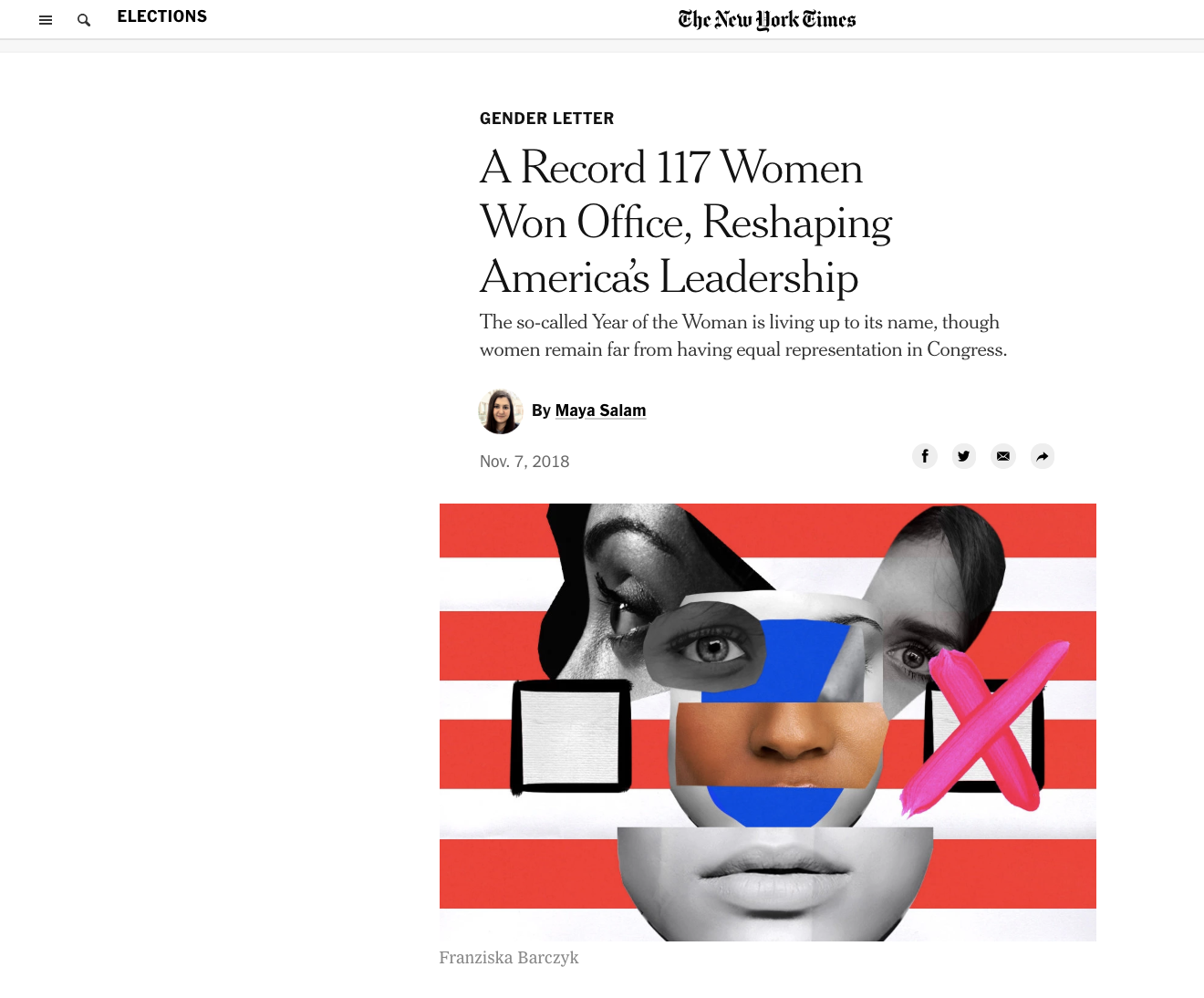
Task: Share article via email envelope icon
Action: point(1003,456)
